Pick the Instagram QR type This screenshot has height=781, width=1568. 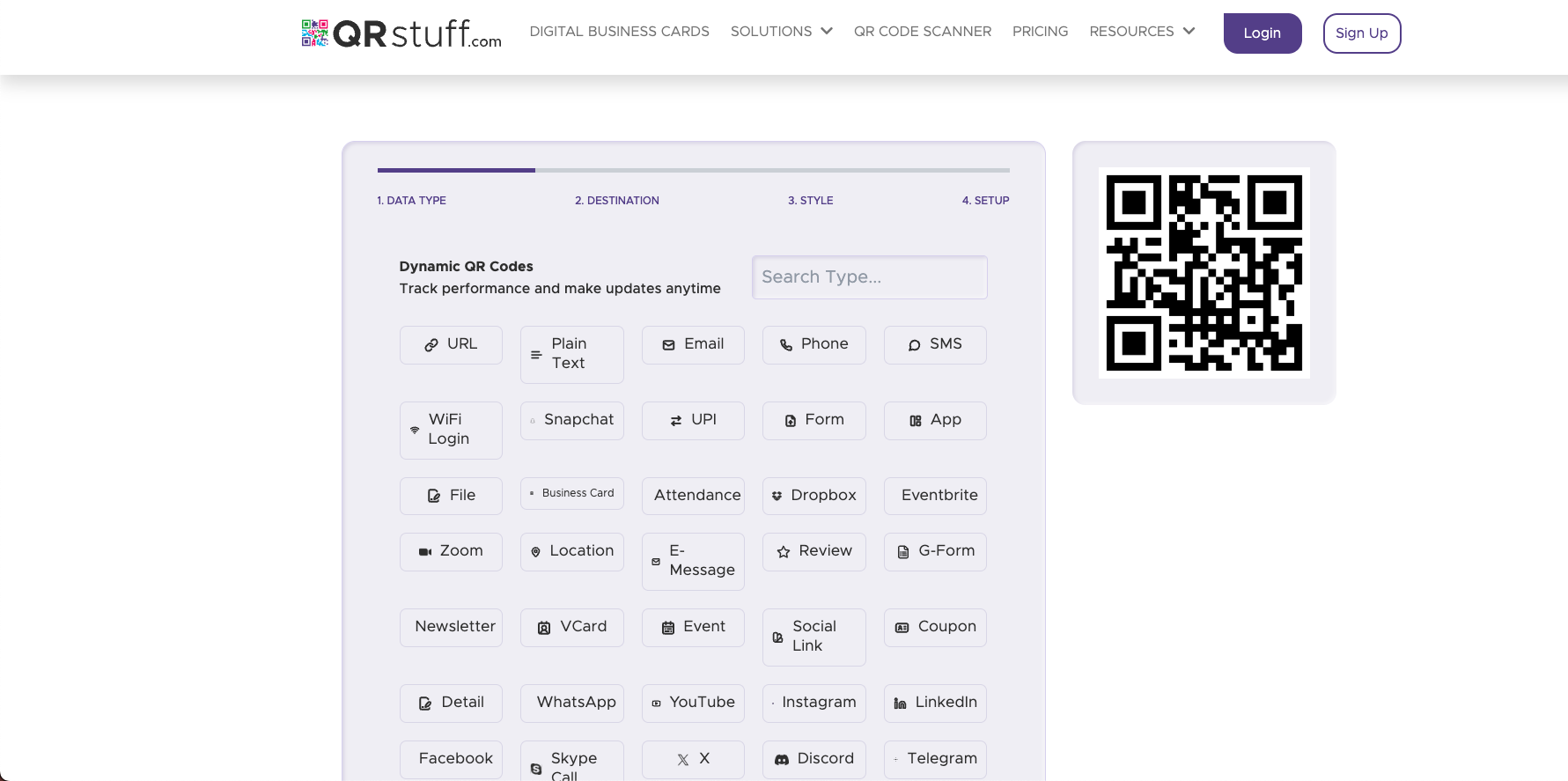(814, 704)
